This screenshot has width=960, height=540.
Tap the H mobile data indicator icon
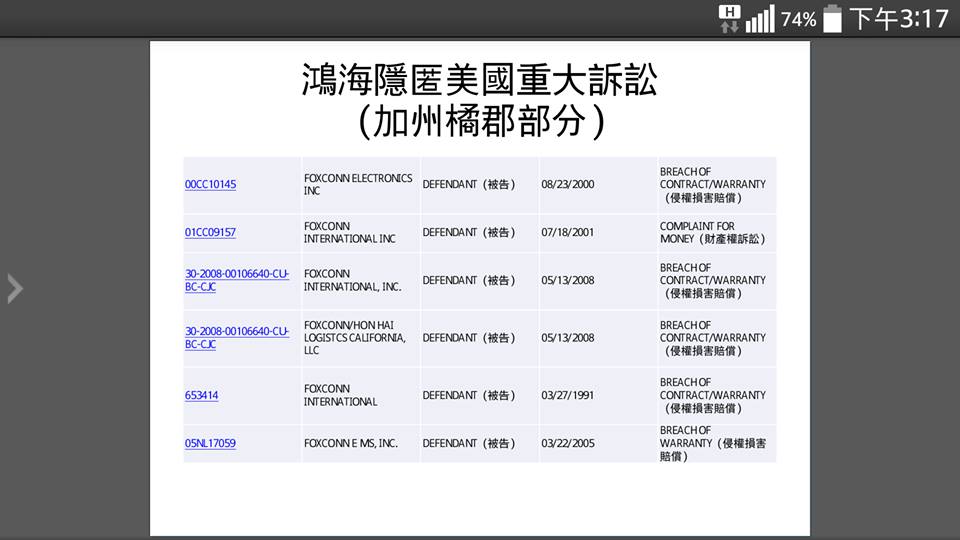pos(729,18)
